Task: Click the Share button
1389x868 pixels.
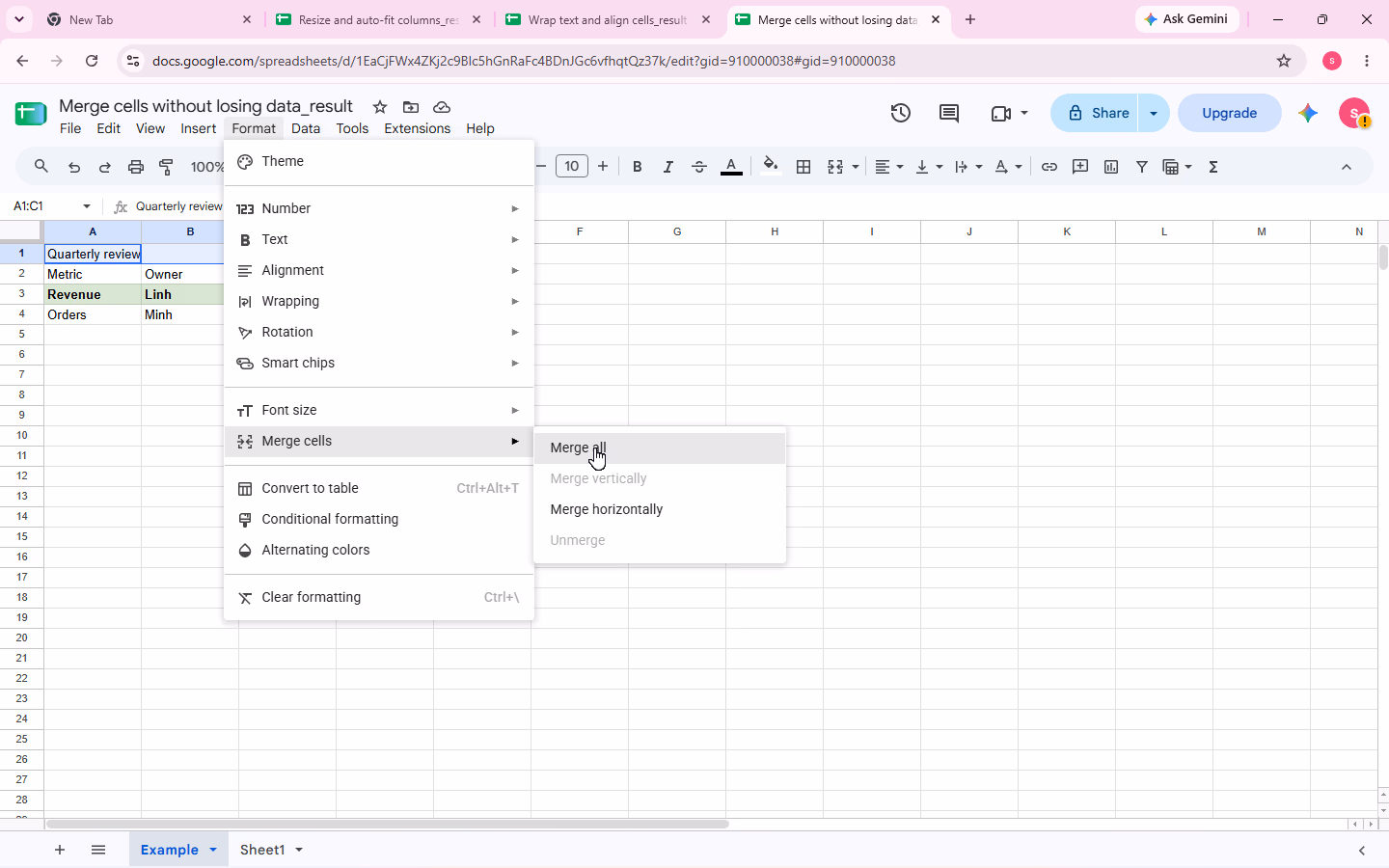Action: point(1095,113)
